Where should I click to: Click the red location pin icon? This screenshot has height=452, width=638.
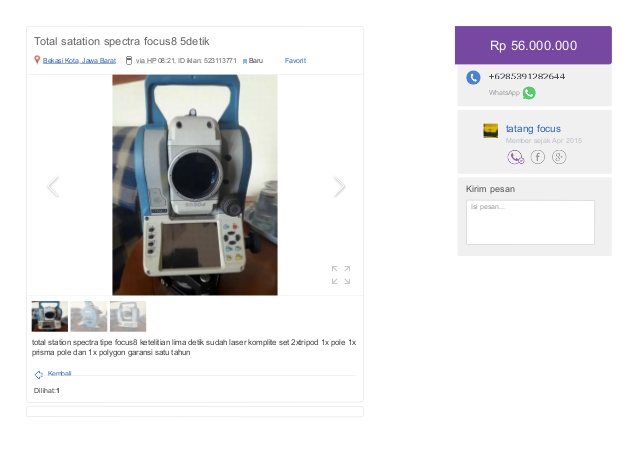pyautogui.click(x=37, y=60)
